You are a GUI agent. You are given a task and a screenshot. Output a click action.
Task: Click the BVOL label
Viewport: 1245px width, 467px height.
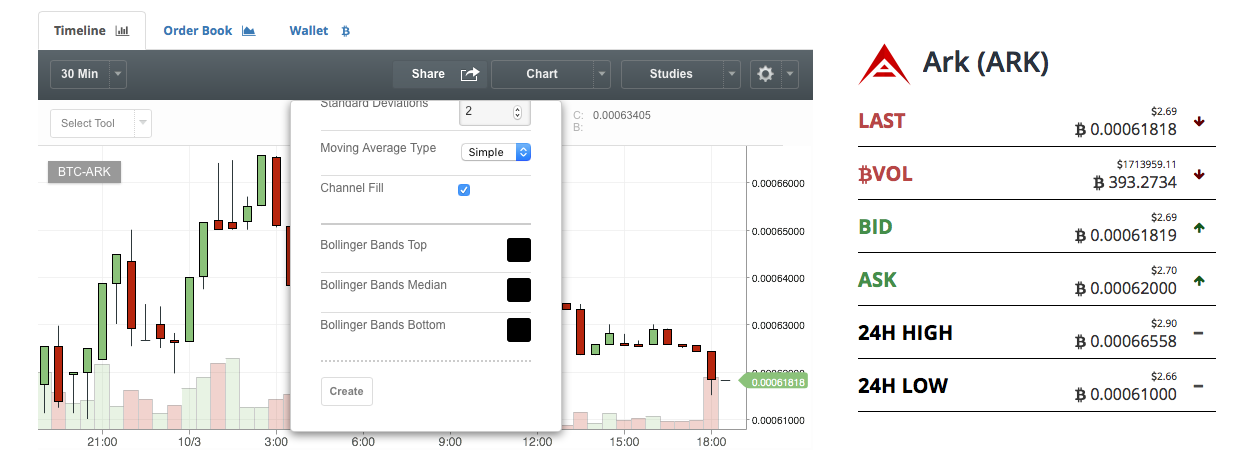coord(885,174)
